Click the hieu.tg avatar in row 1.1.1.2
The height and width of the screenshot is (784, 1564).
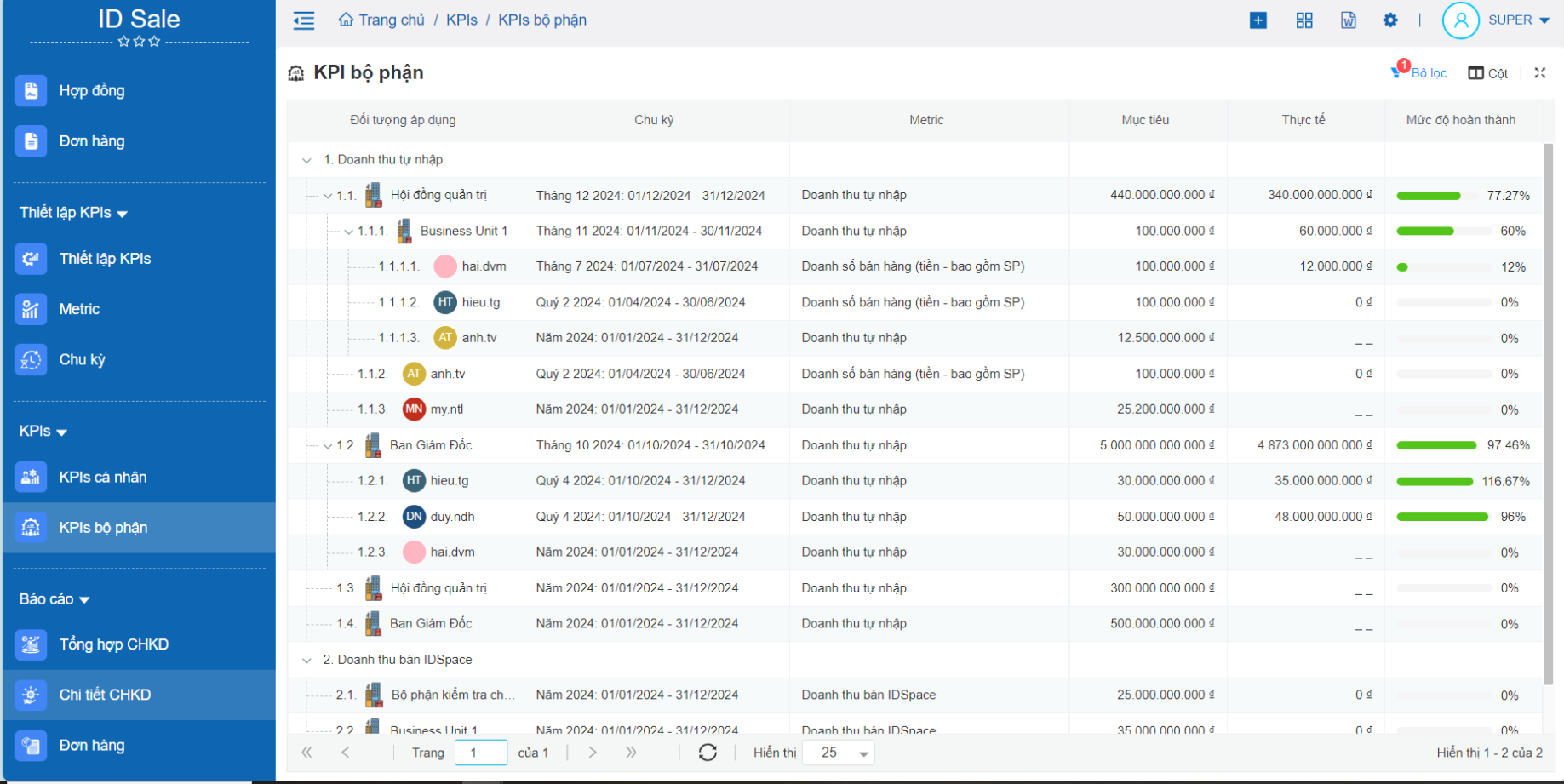pyautogui.click(x=445, y=302)
